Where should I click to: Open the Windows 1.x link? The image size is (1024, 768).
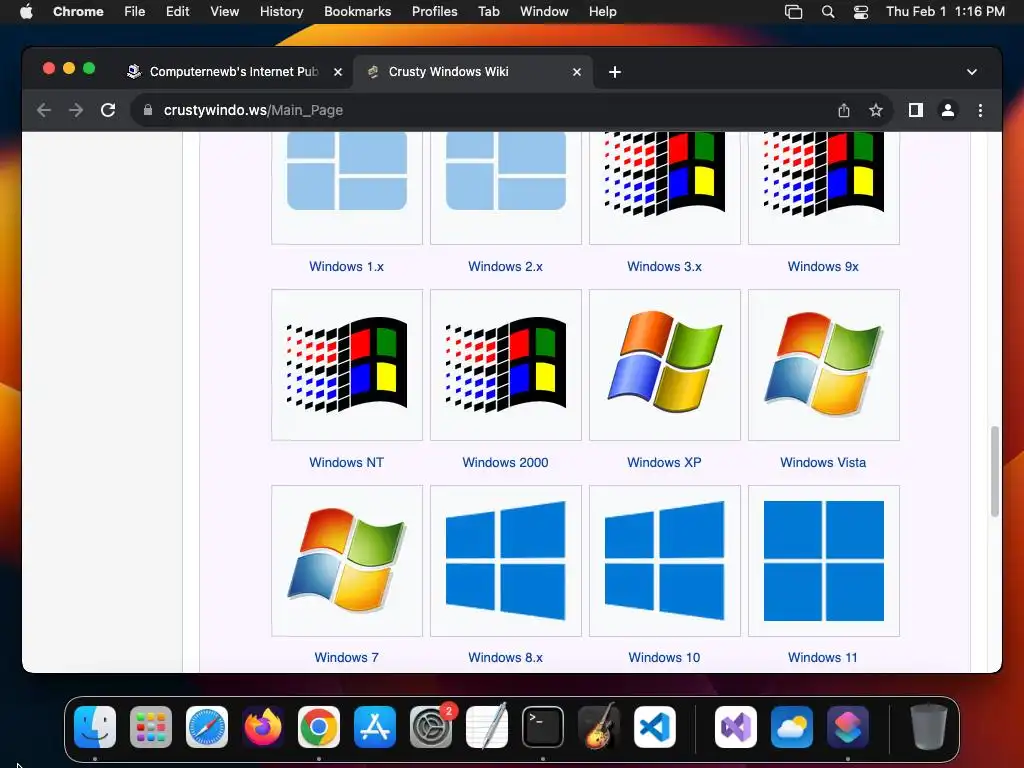tap(346, 266)
